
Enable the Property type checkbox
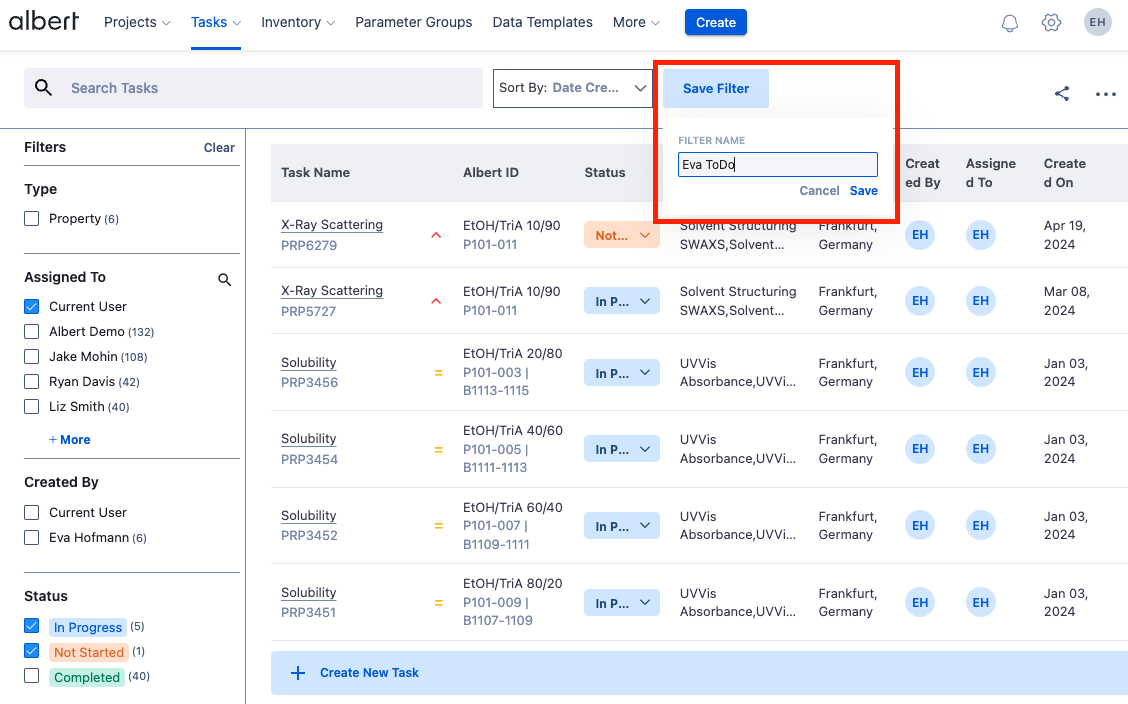pyautogui.click(x=32, y=219)
